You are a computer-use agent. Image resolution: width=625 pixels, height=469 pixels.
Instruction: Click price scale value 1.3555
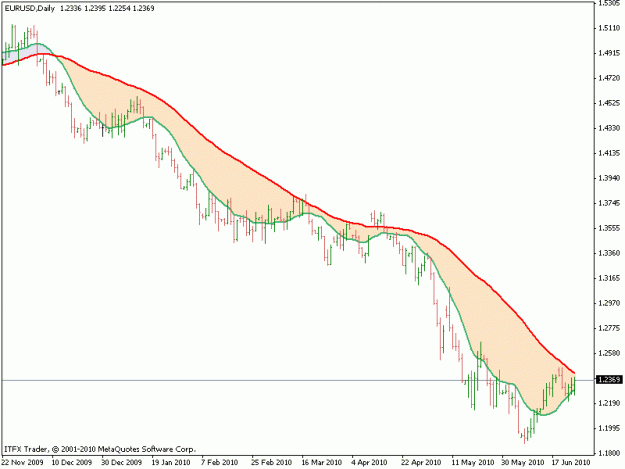[609, 228]
